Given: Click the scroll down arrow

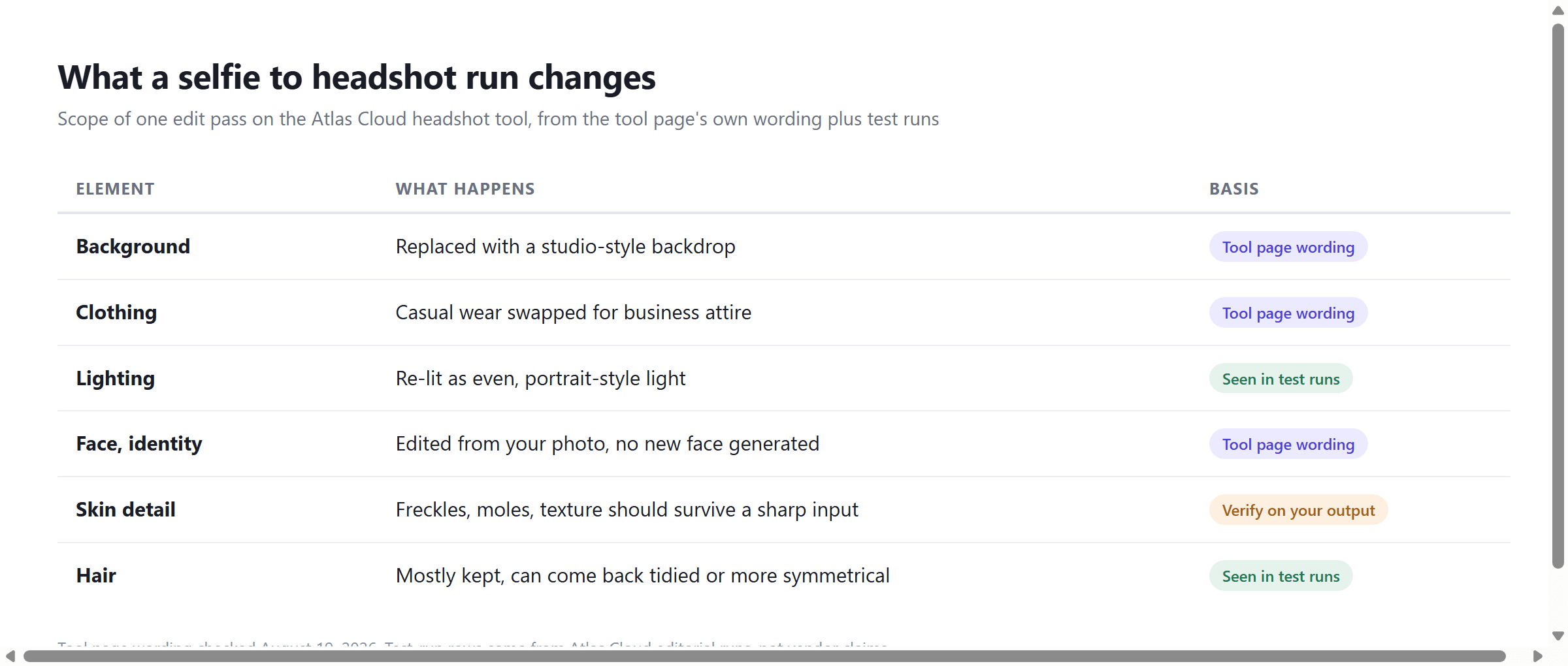Looking at the screenshot, I should [x=1558, y=636].
